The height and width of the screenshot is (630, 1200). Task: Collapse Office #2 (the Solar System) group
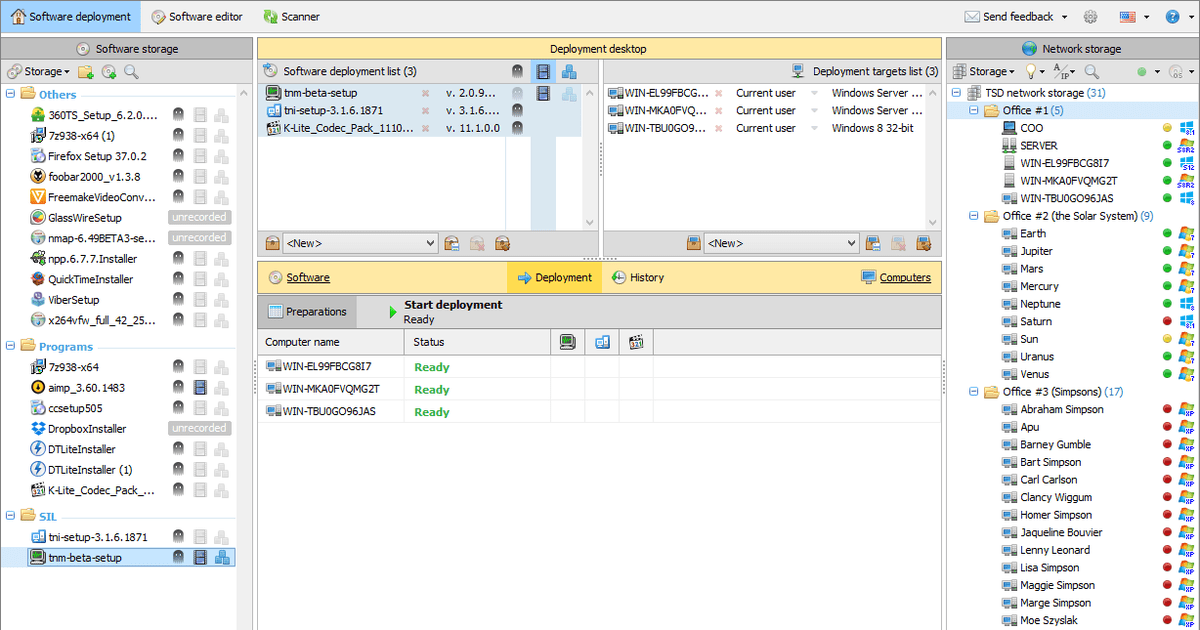(x=975, y=215)
